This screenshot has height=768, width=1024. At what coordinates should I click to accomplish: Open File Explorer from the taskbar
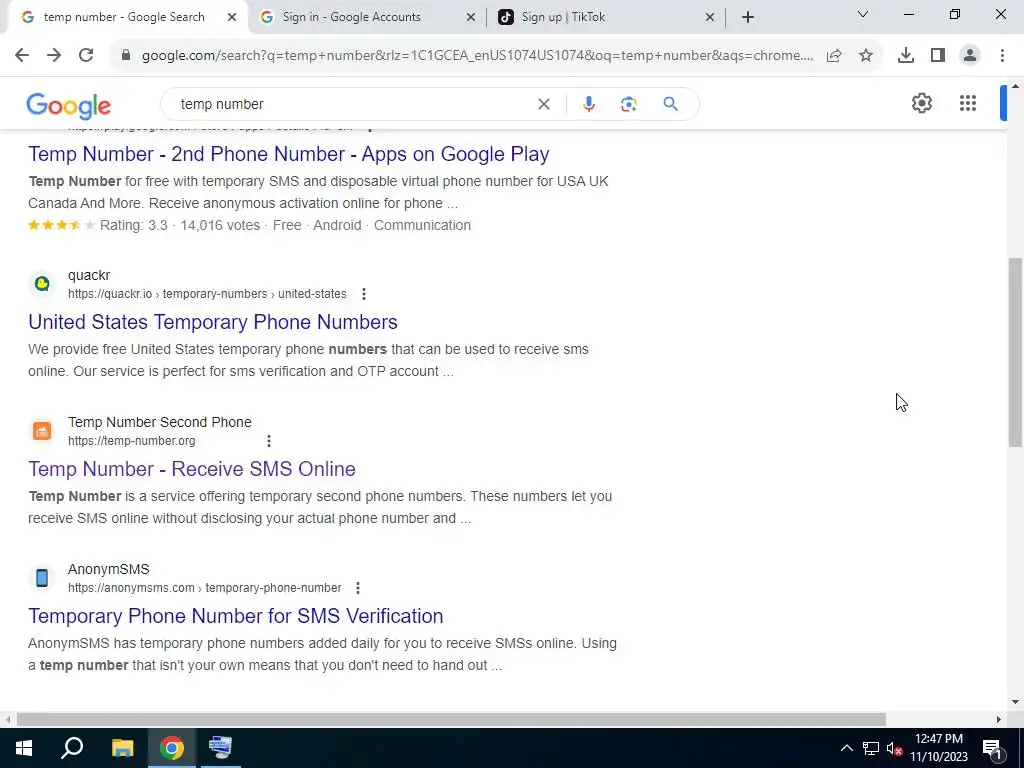122,748
